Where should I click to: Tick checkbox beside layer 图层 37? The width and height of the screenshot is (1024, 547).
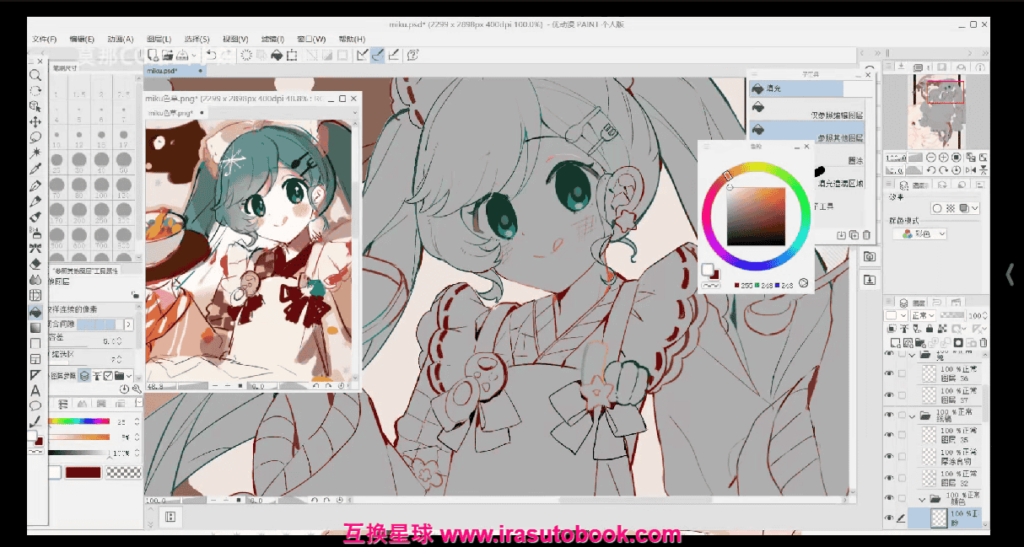902,394
